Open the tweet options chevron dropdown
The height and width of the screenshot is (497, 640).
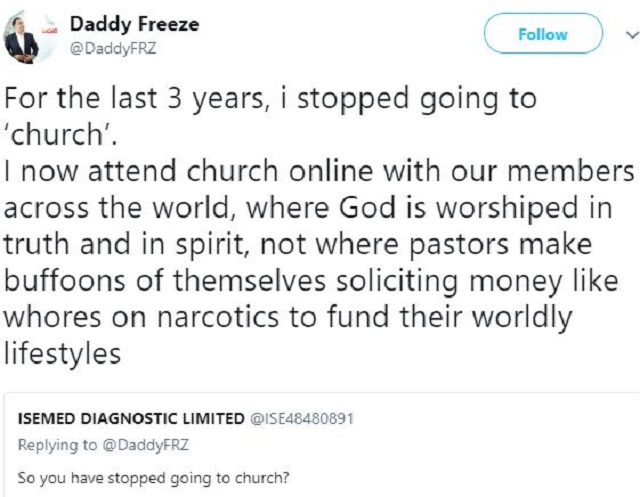(627, 34)
